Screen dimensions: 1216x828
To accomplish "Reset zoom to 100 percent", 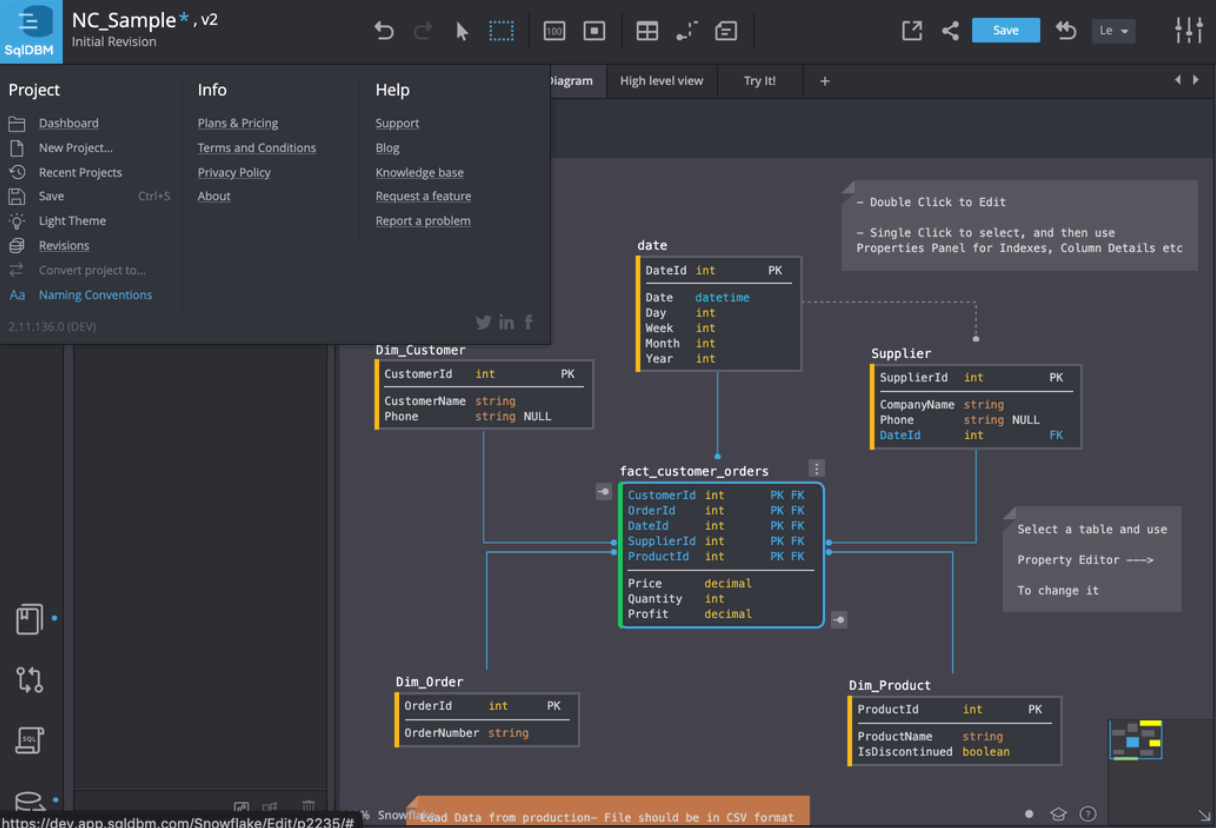I will [x=553, y=30].
